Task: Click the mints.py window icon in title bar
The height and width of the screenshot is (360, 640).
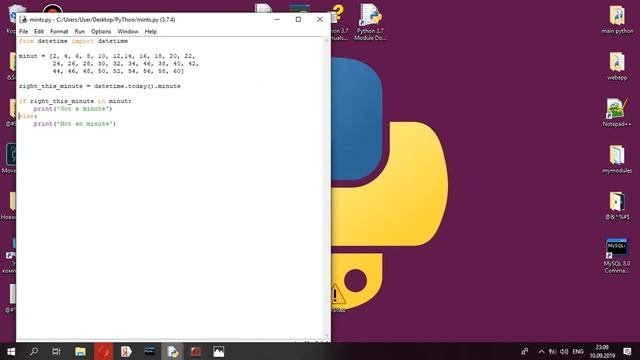Action: coord(23,20)
